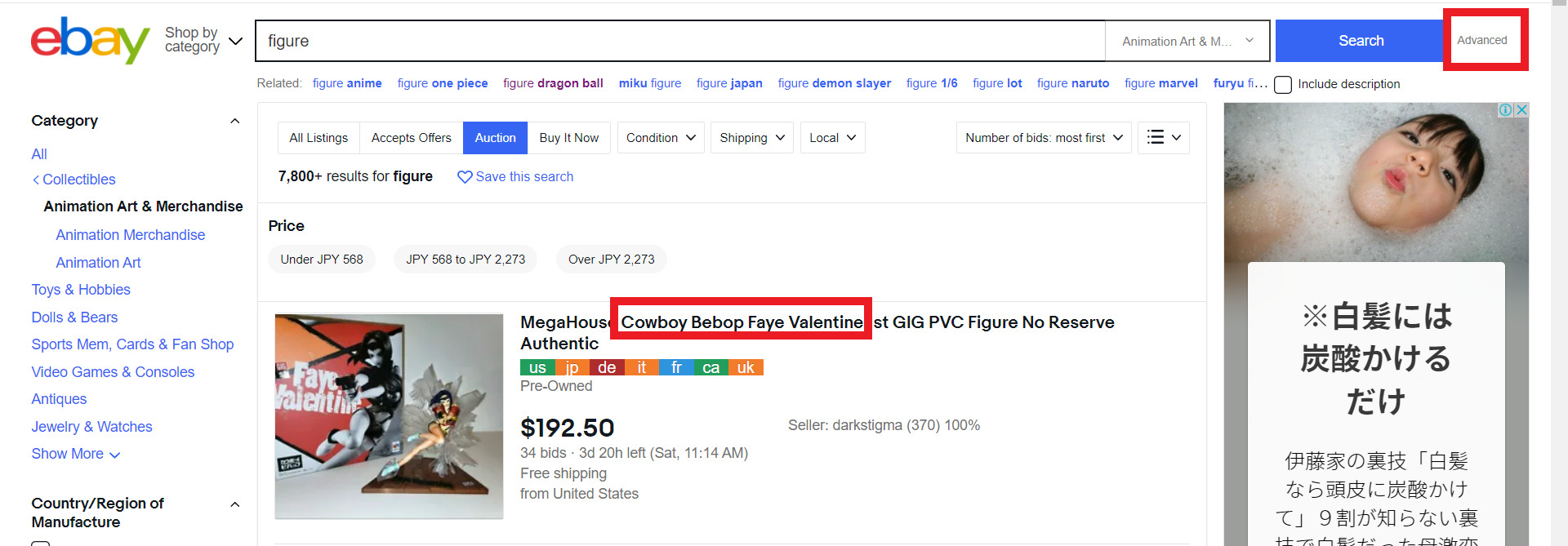Click related search figure demon slayer
The image size is (1568, 546).
[x=835, y=83]
